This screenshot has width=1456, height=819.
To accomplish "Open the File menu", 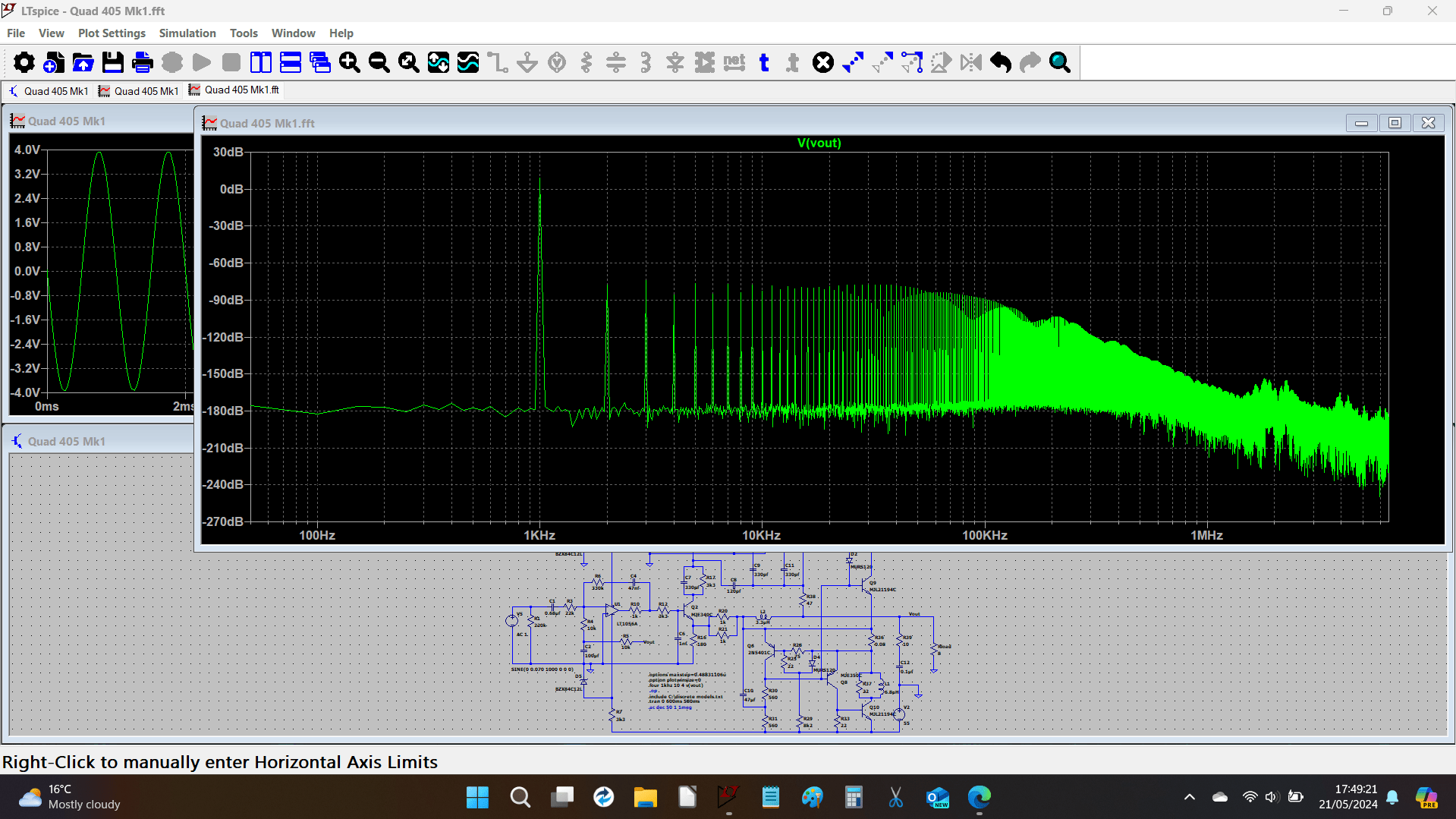I will coord(16,33).
